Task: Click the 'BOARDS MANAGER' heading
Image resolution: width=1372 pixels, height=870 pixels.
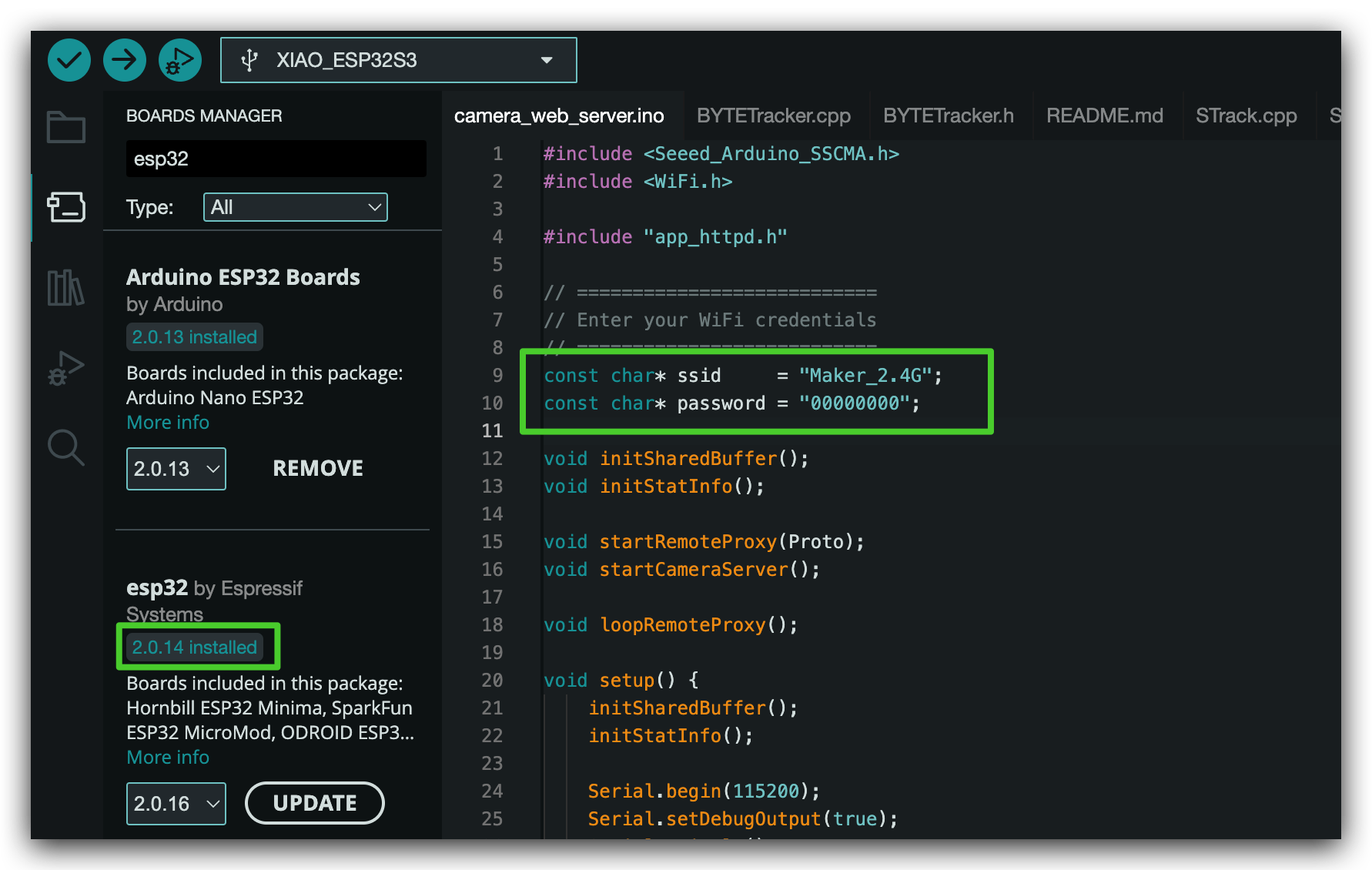Action: tap(204, 115)
